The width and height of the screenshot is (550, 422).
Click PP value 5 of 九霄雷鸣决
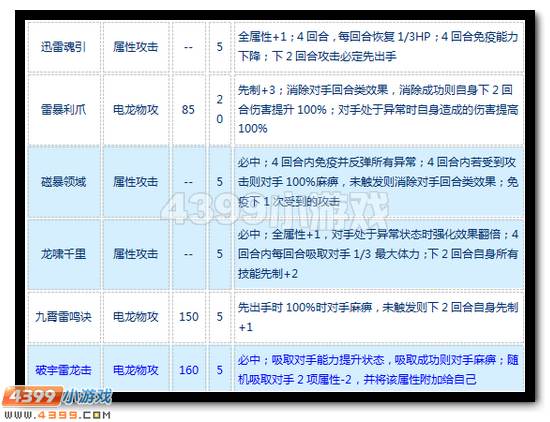tap(220, 317)
